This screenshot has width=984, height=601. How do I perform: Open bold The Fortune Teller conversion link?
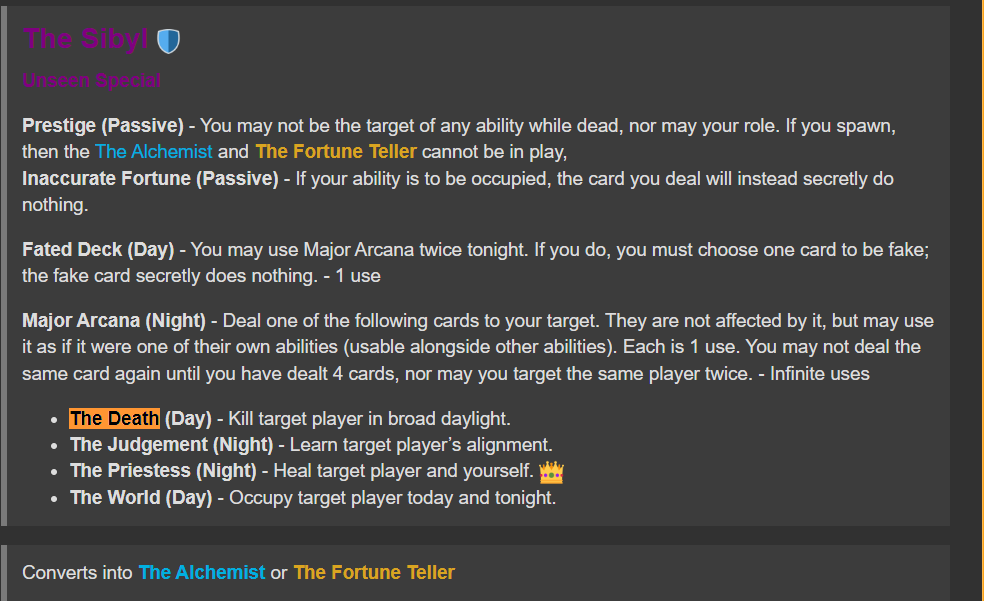pos(374,573)
